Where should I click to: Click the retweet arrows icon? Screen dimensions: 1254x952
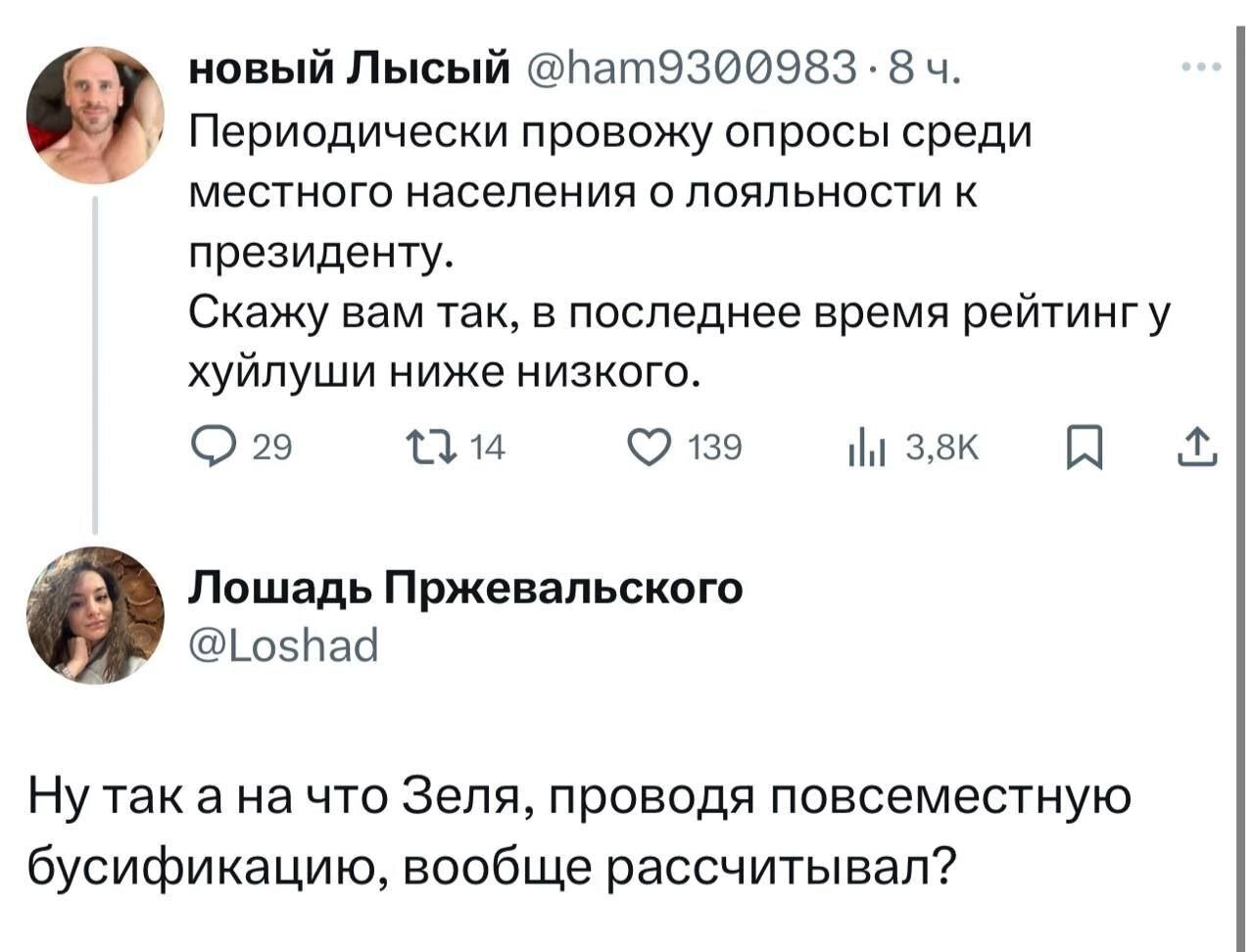pos(437,449)
